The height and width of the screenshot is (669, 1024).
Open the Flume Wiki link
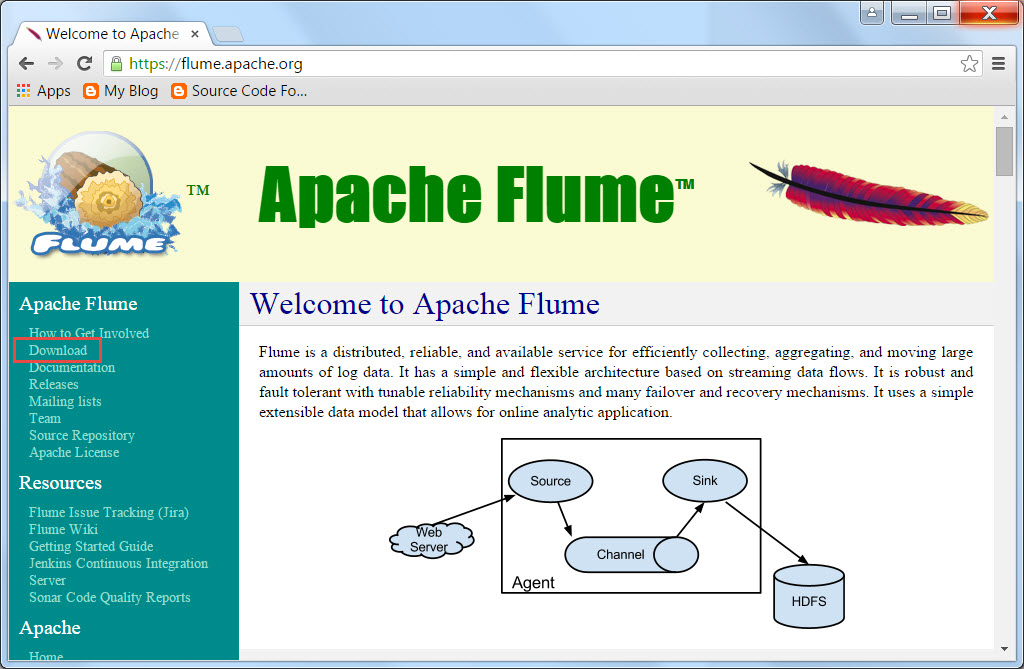click(65, 529)
